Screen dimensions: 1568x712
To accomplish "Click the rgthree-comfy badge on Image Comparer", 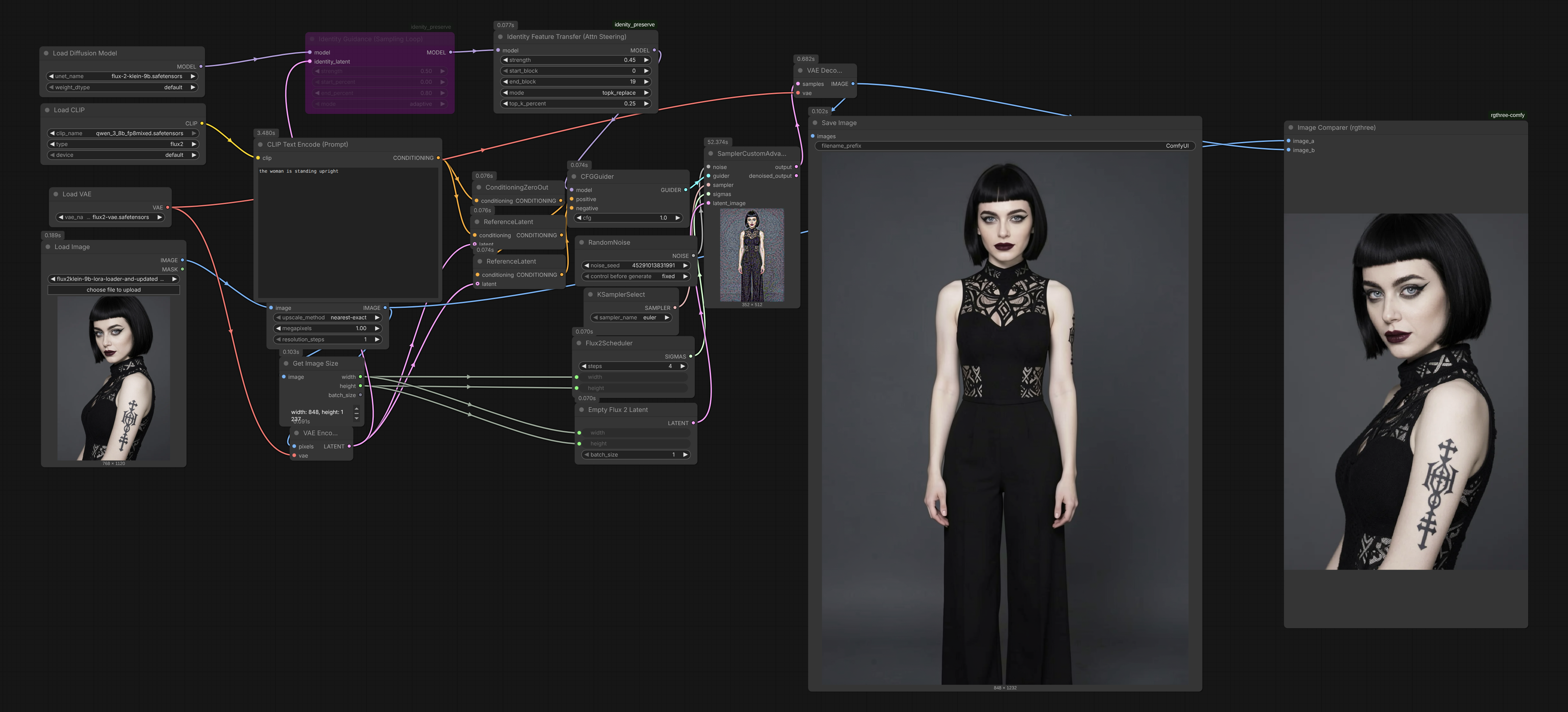I will coord(1507,115).
